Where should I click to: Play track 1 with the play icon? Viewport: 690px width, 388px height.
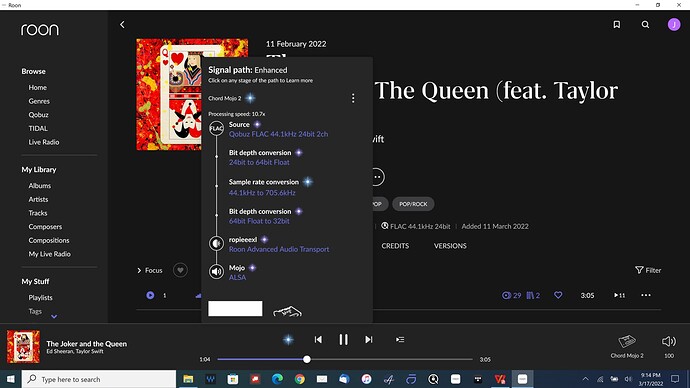[x=150, y=295]
